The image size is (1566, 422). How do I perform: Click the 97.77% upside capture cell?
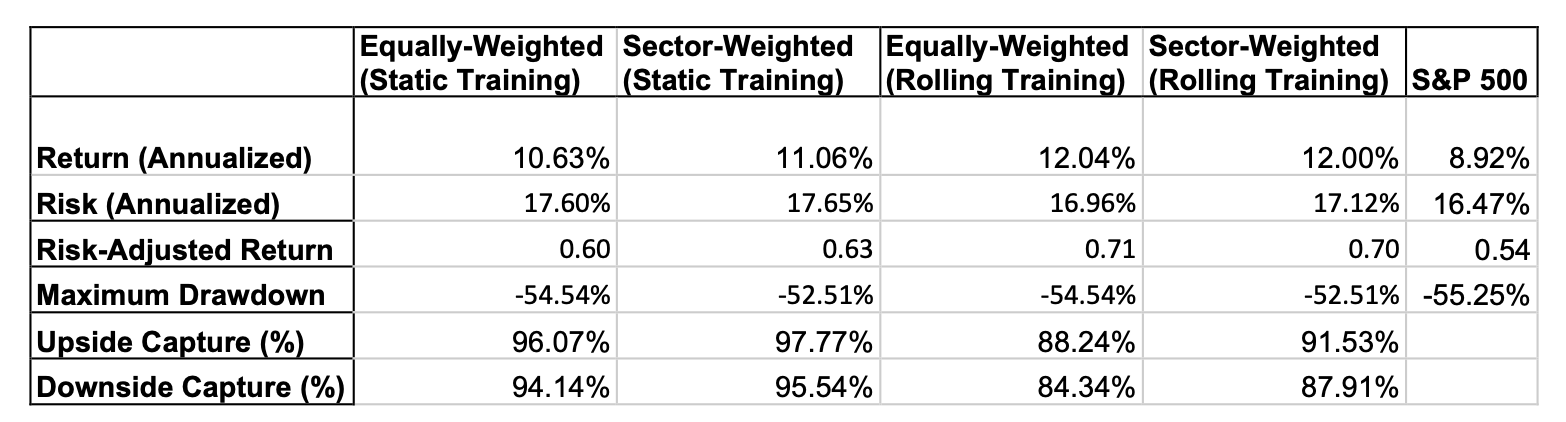point(830,340)
